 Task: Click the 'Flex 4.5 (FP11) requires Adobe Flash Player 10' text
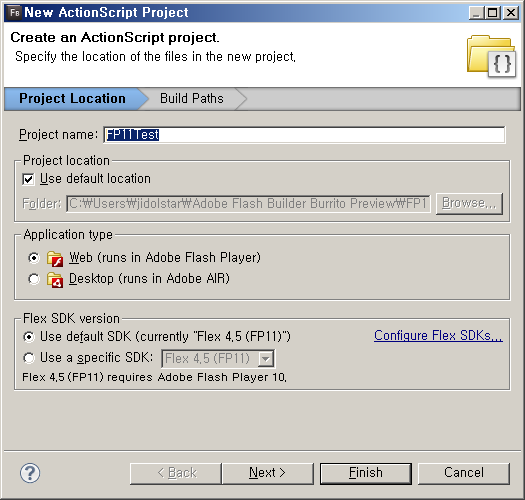coord(154,378)
